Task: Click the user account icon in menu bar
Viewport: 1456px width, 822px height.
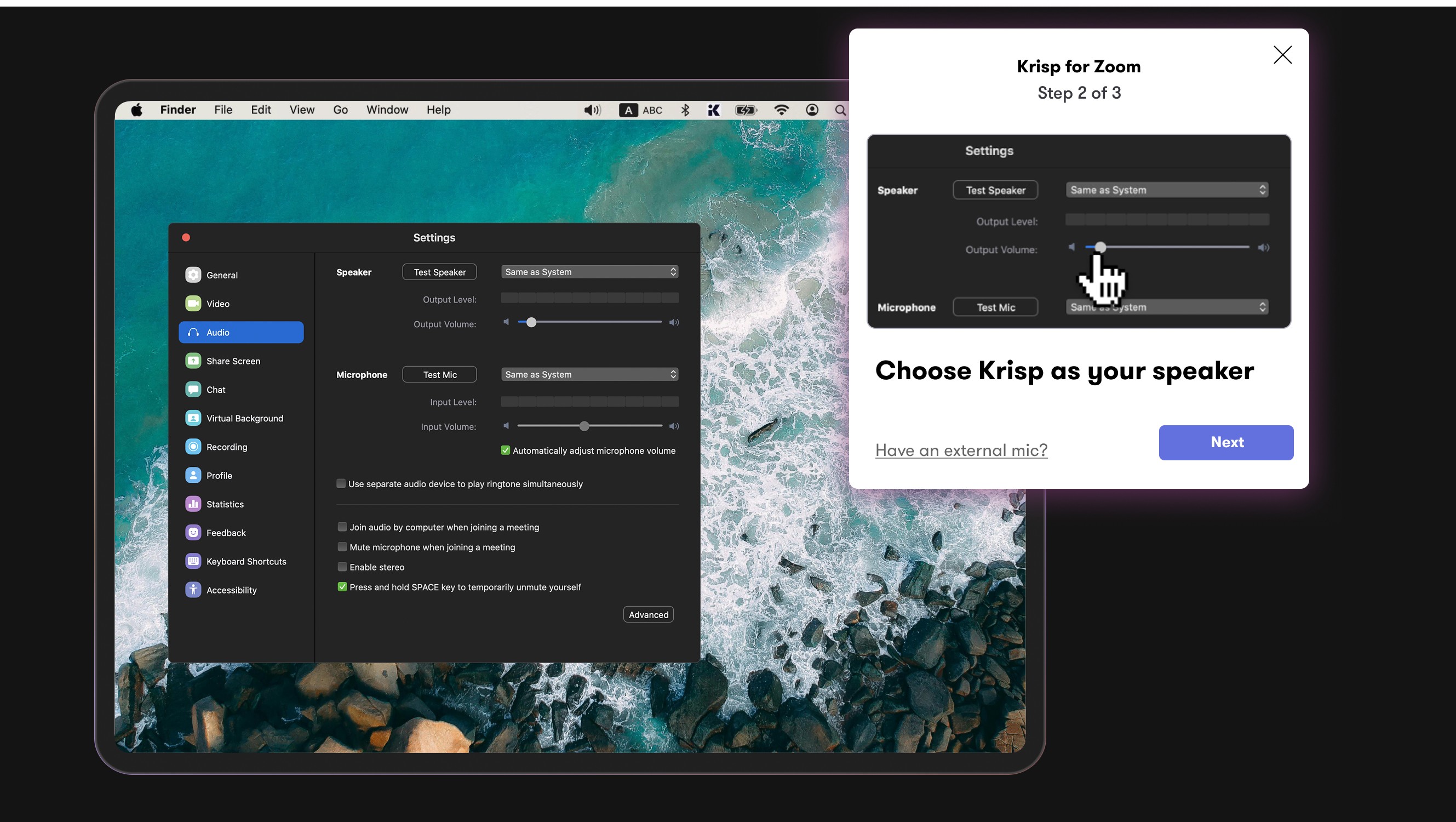Action: tap(812, 110)
